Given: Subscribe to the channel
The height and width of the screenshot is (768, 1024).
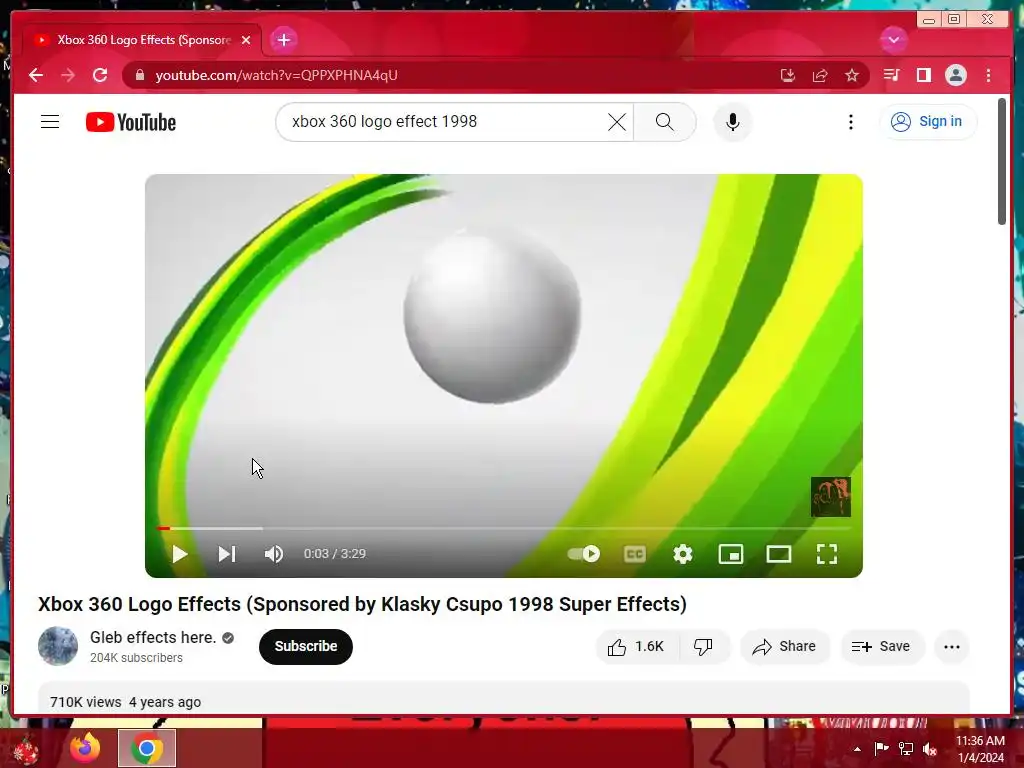Looking at the screenshot, I should pos(306,647).
